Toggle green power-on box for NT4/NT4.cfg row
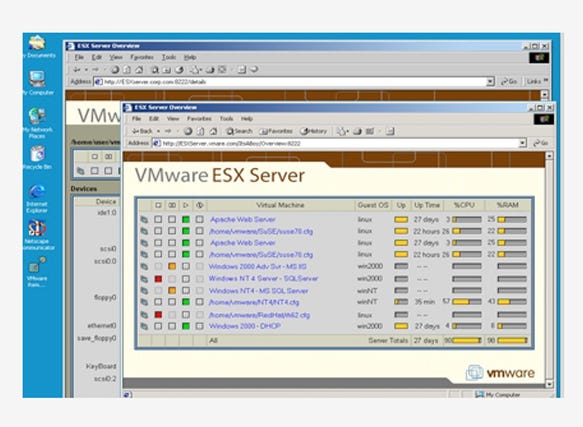 click(186, 302)
